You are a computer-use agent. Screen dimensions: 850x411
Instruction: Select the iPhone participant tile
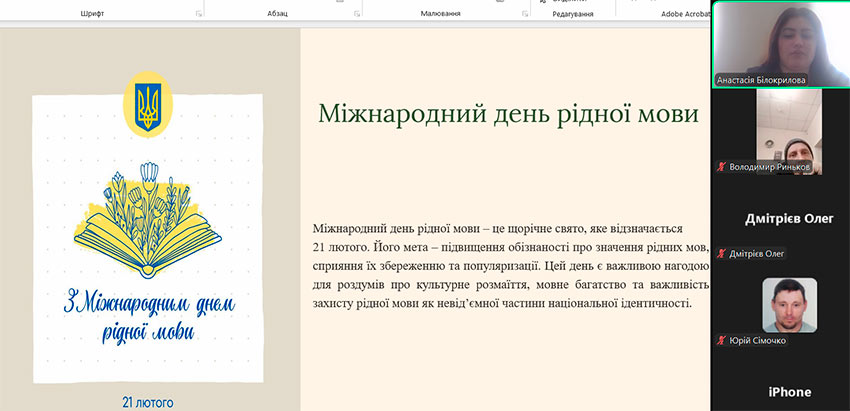click(x=780, y=390)
